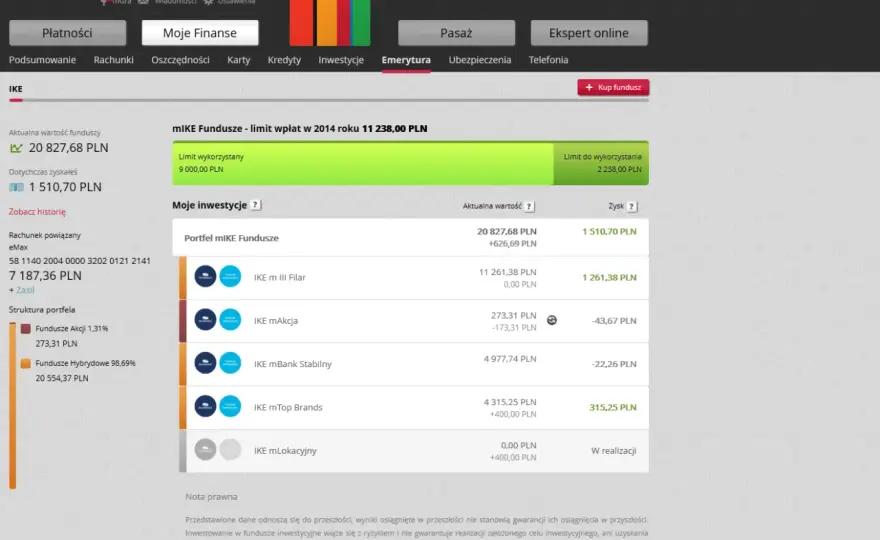Click the light blue icon in IKE m III Filar row
The image size is (880, 540).
(230, 276)
